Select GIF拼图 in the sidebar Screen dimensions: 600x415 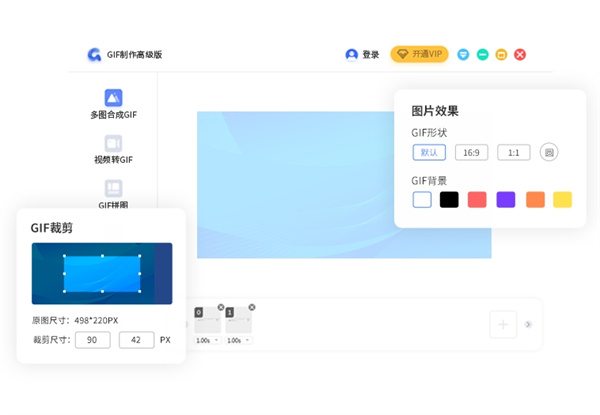point(113,194)
